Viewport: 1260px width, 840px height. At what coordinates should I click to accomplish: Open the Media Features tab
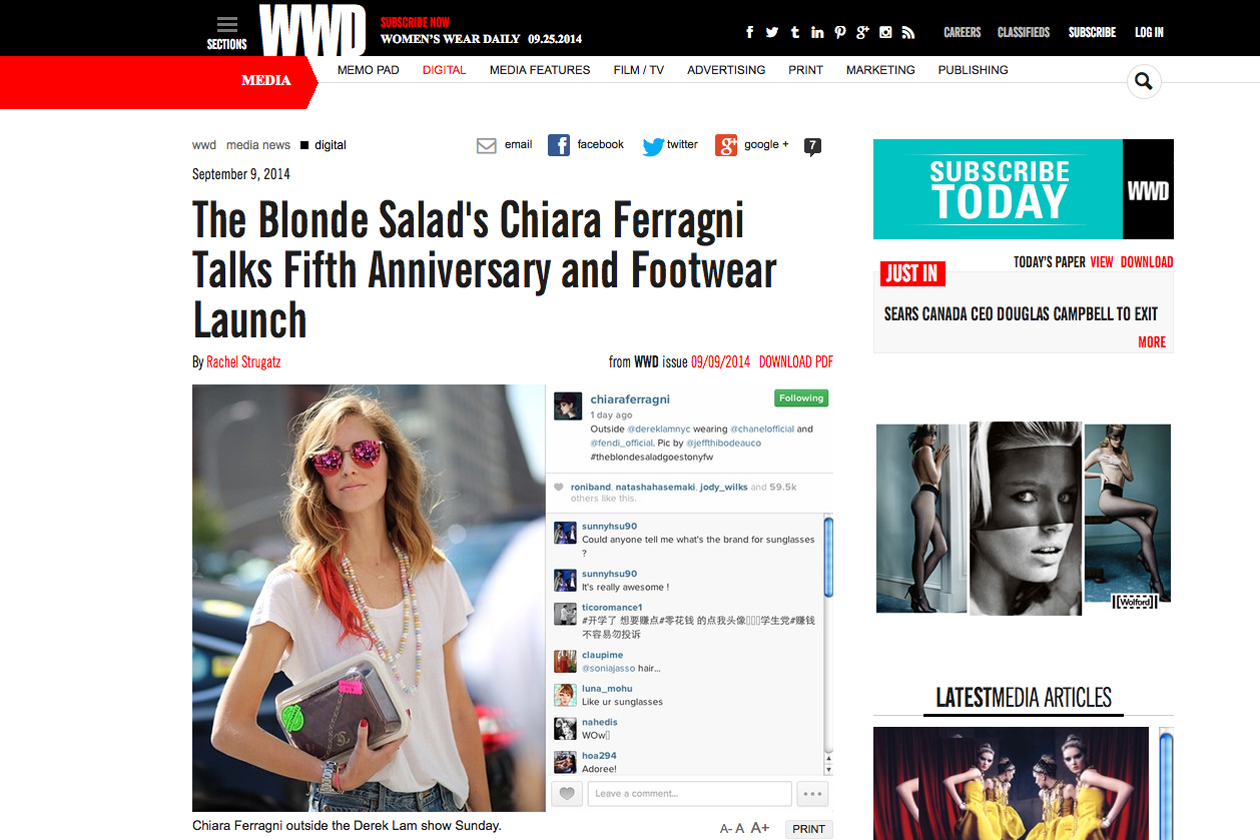540,70
